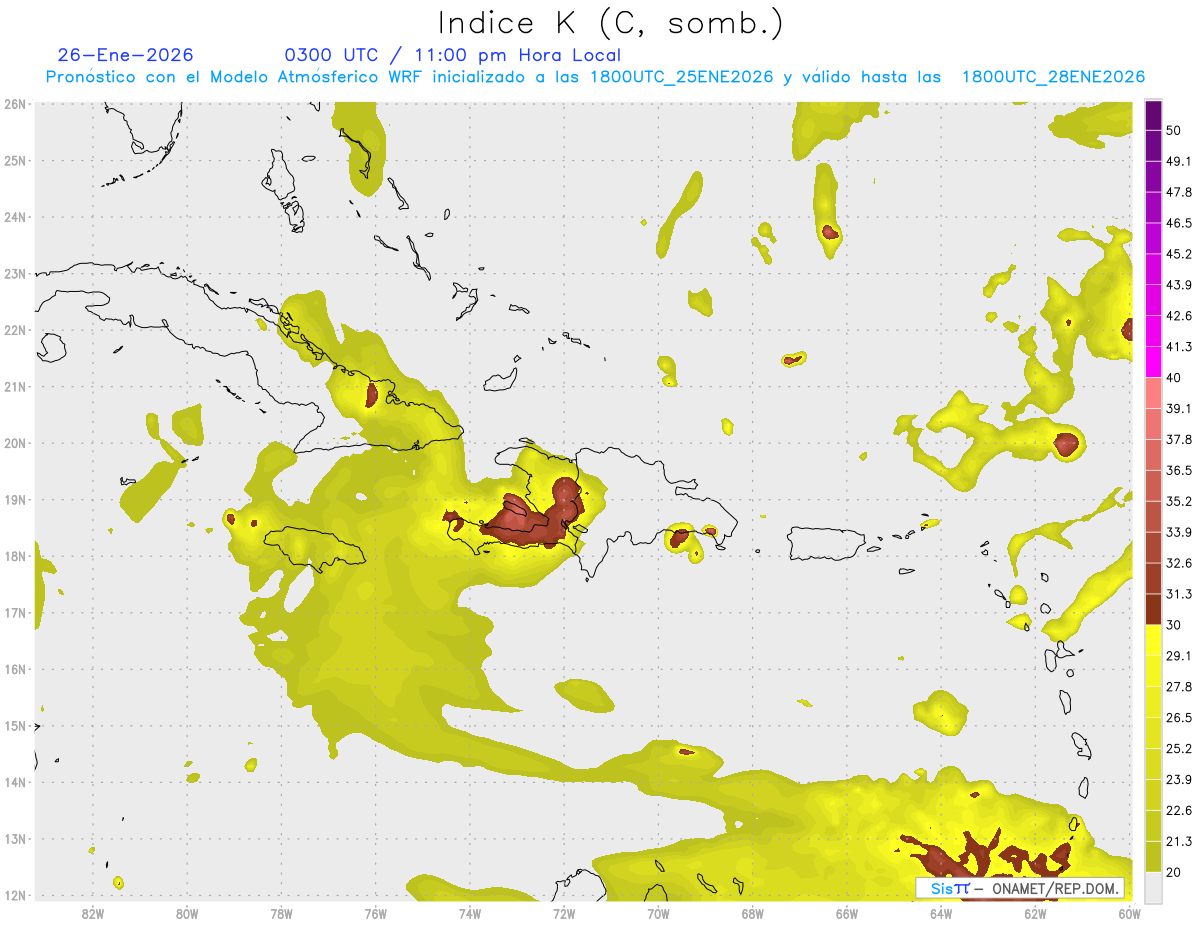This screenshot has height=927, width=1200.
Task: Click the longitude label "72W"
Action: point(564,913)
